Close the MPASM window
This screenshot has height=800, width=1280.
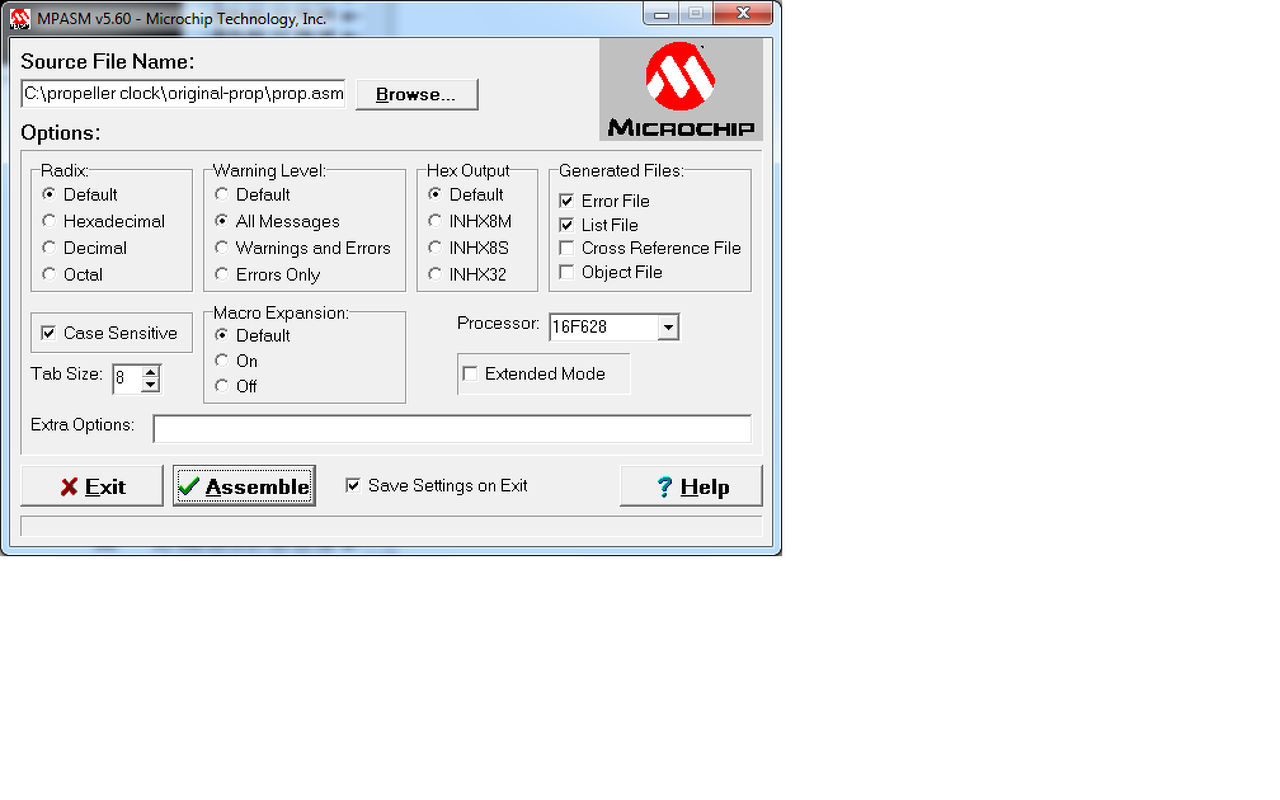pyautogui.click(x=743, y=14)
